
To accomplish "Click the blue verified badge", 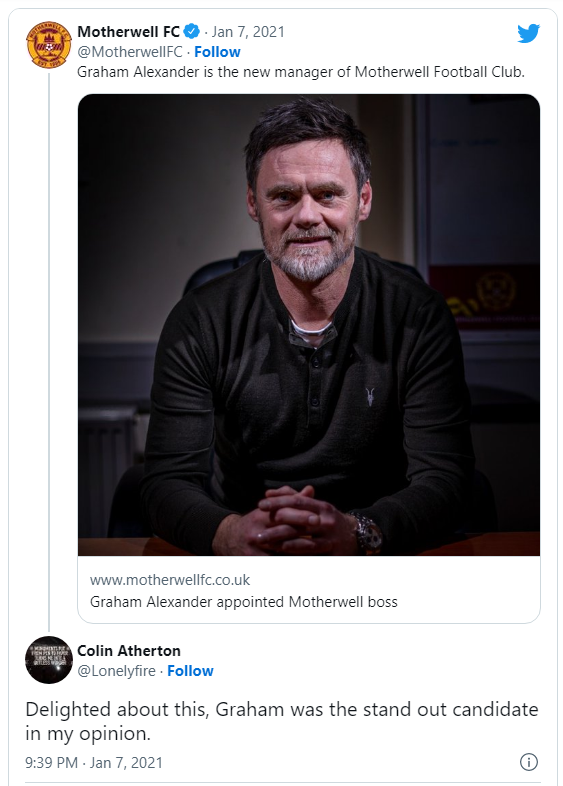I will [x=192, y=32].
